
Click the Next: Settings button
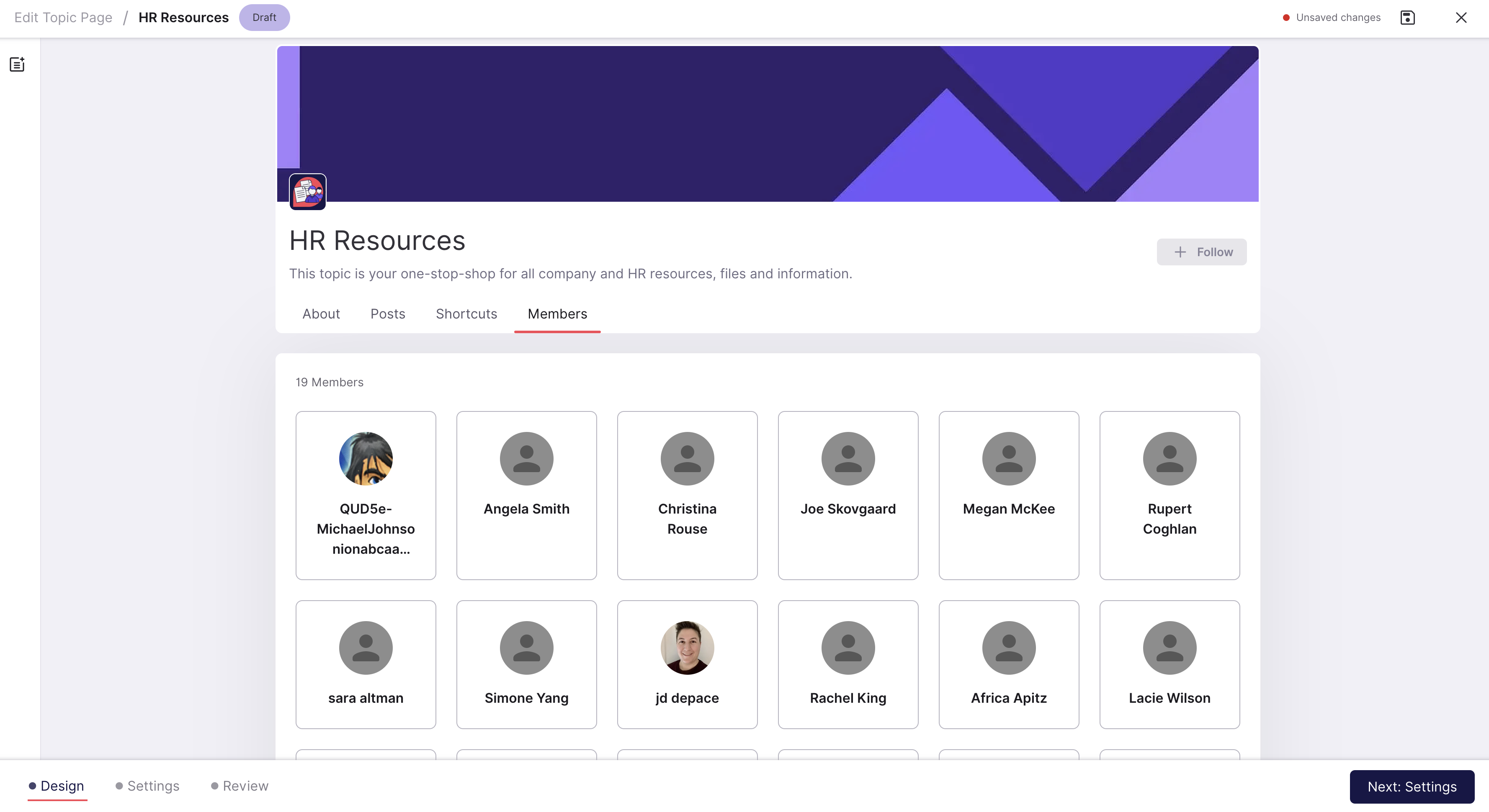[x=1412, y=786]
